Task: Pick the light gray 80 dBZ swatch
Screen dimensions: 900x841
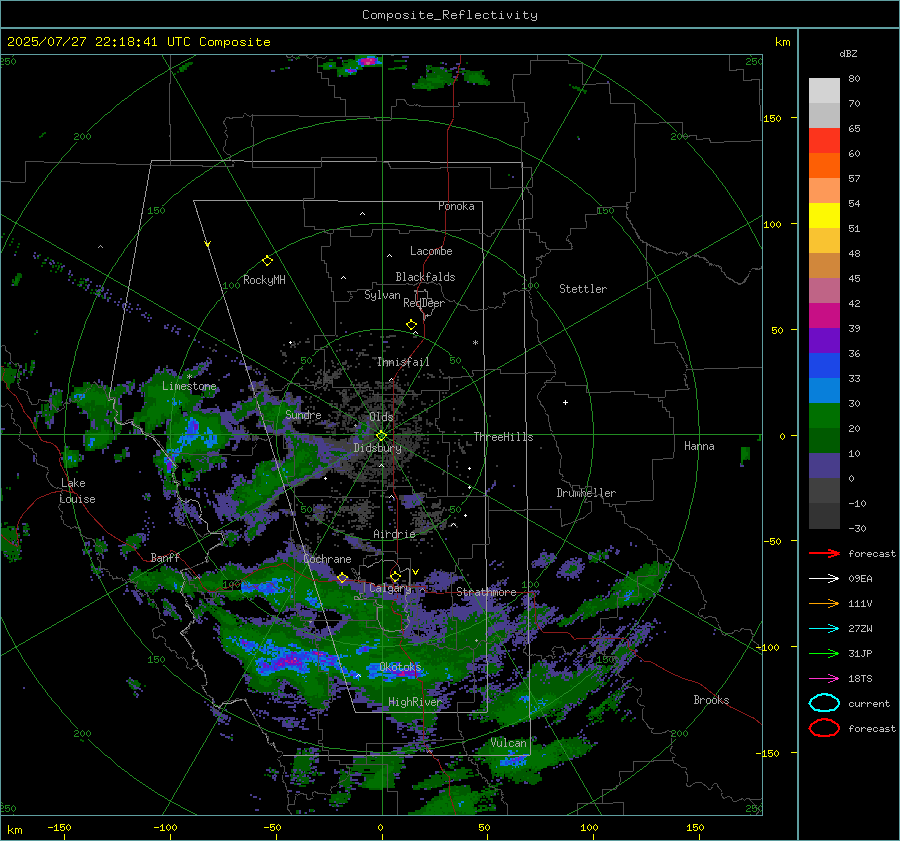Action: pyautogui.click(x=824, y=91)
